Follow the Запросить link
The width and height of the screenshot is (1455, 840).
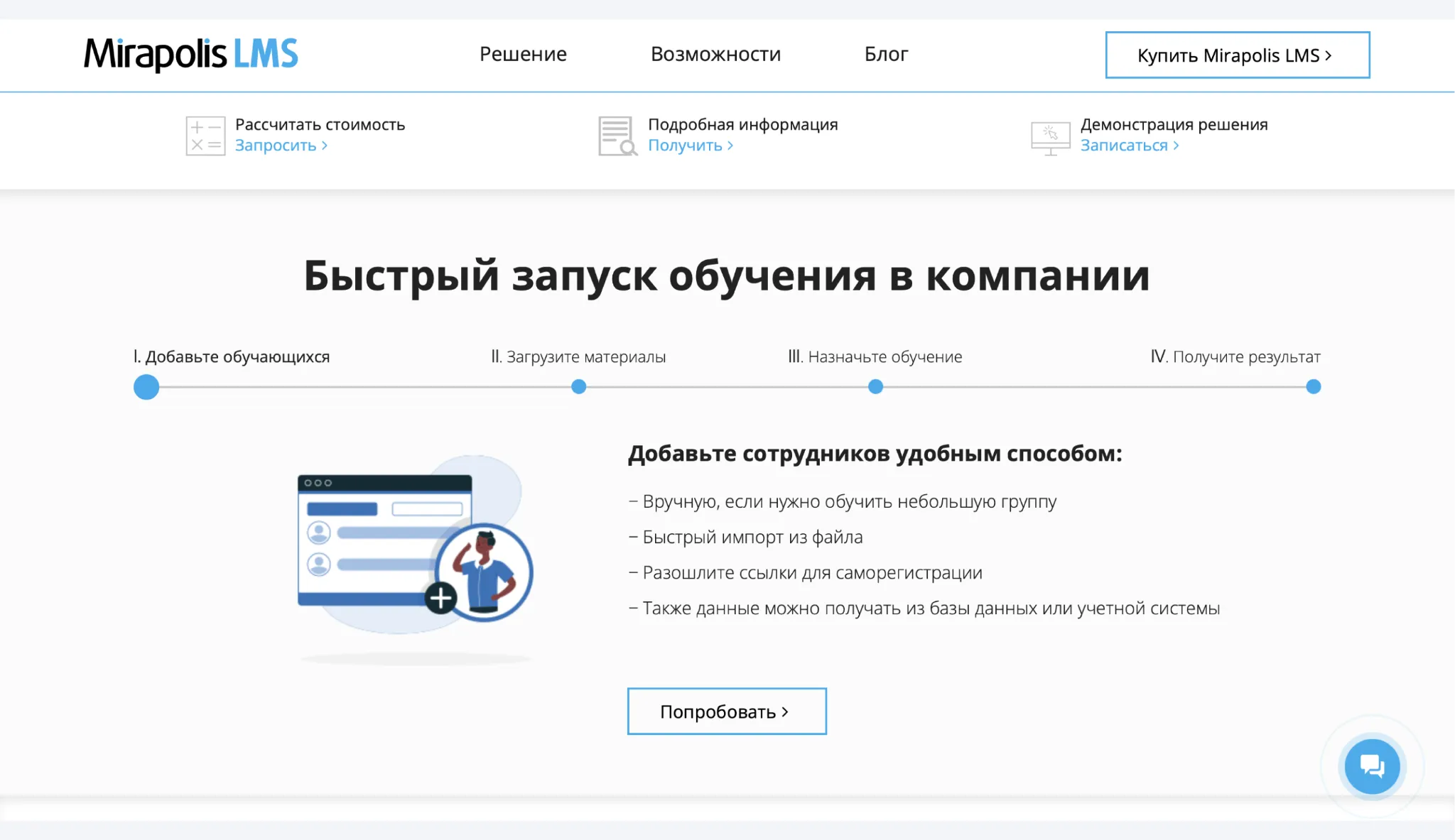click(281, 146)
